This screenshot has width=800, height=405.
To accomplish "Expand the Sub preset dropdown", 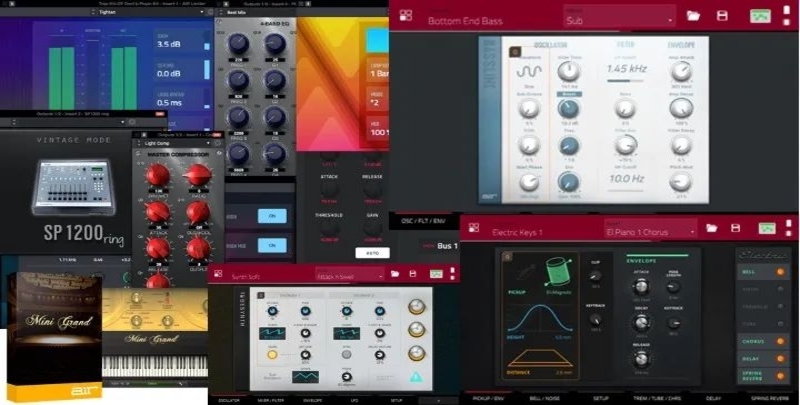I will click(619, 17).
